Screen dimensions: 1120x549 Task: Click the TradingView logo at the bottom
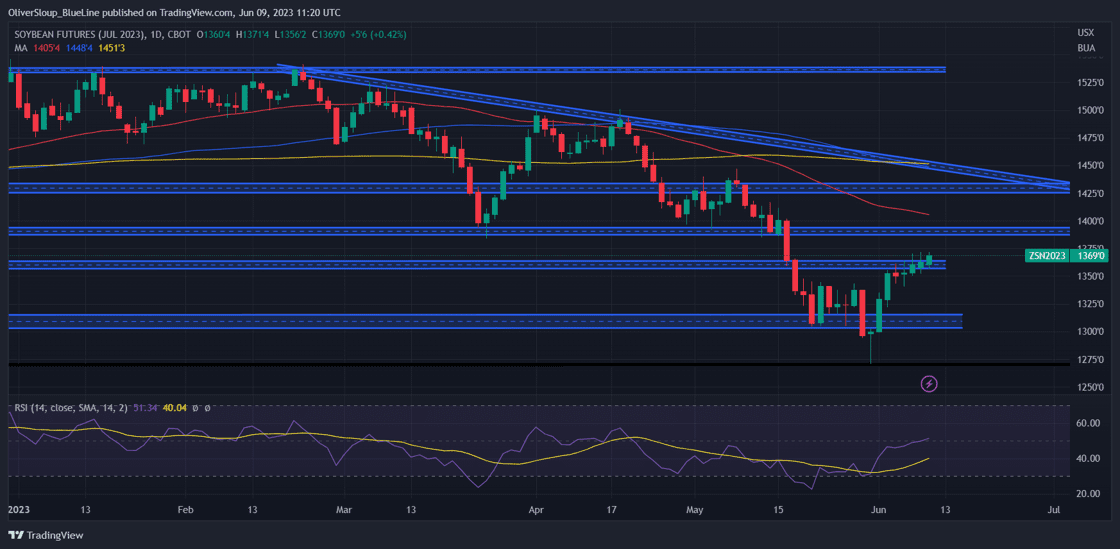(x=46, y=535)
